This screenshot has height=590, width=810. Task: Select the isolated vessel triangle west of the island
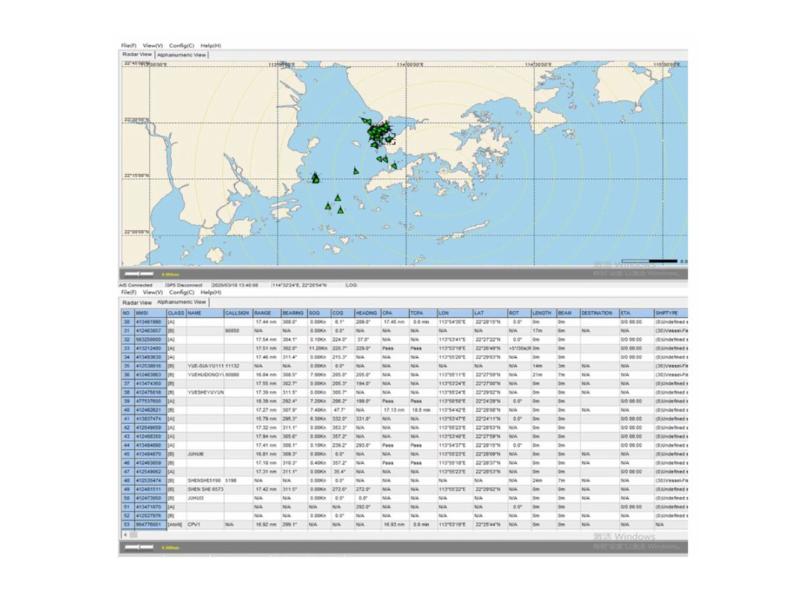coord(315,179)
